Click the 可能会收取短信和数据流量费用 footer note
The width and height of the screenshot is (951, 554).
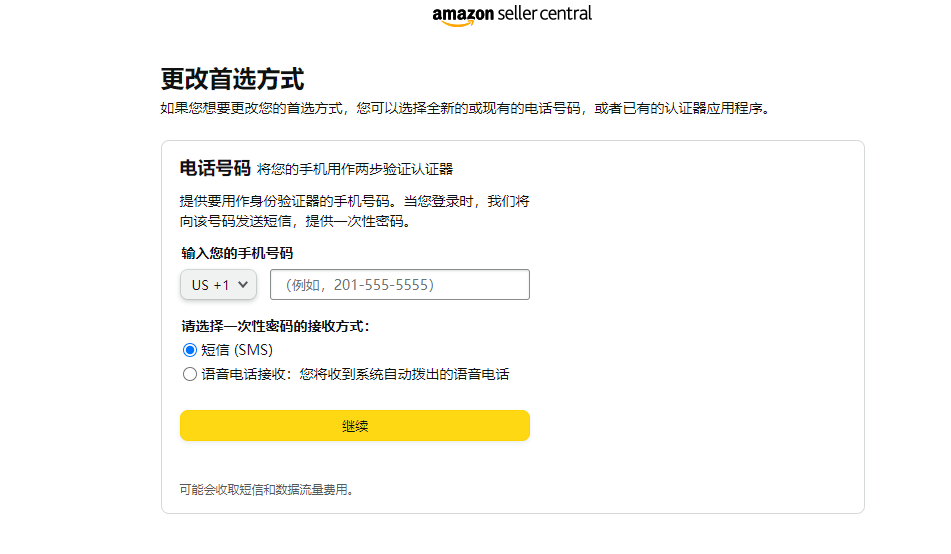pos(267,490)
